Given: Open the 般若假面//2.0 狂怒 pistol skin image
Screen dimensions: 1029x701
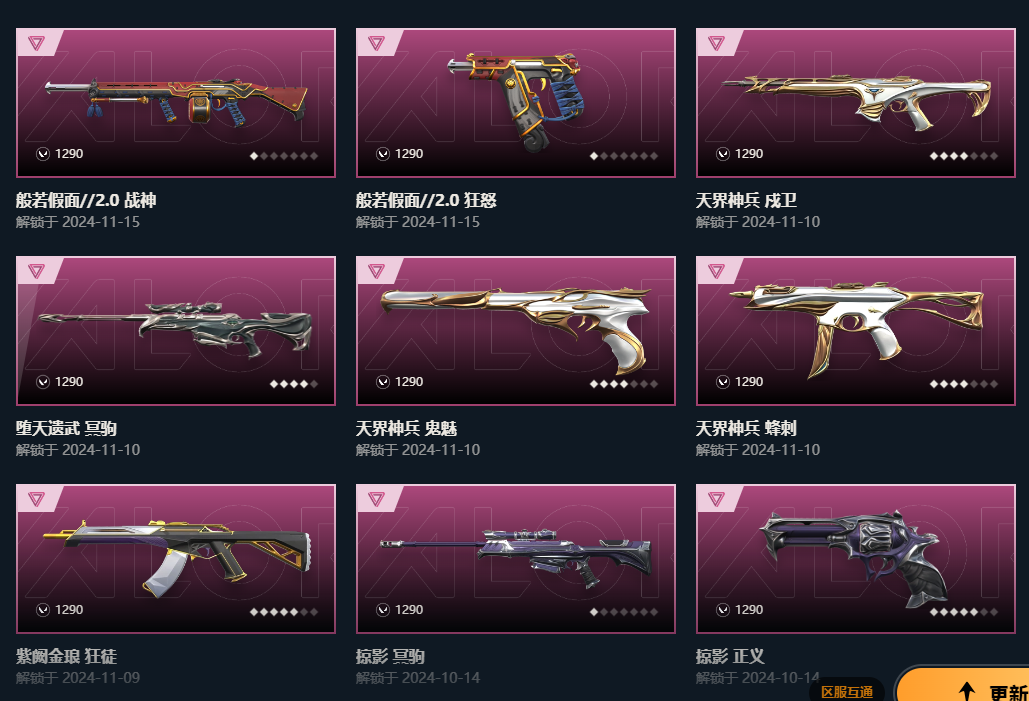Looking at the screenshot, I should pos(516,102).
